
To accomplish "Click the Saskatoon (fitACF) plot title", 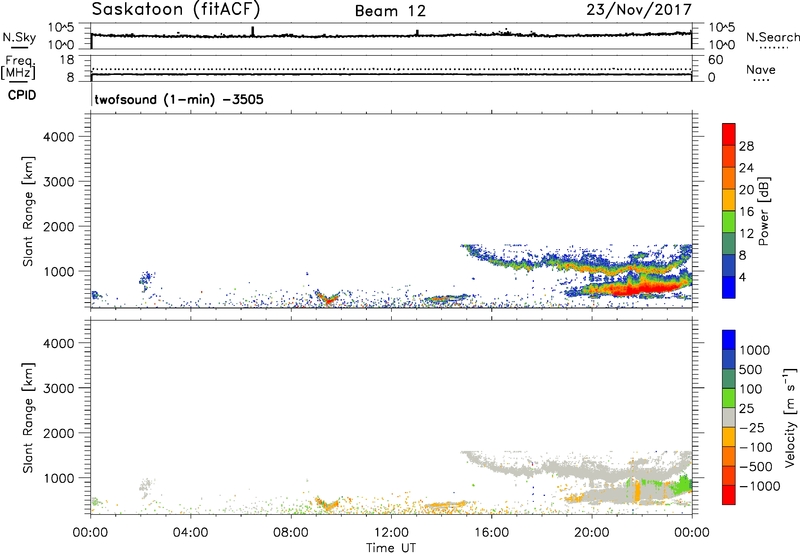I will click(176, 9).
